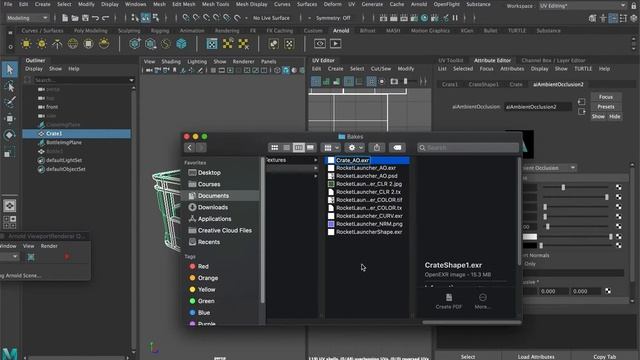640x360 pixels.
Task: Switch Finder to list view
Action: point(287,147)
